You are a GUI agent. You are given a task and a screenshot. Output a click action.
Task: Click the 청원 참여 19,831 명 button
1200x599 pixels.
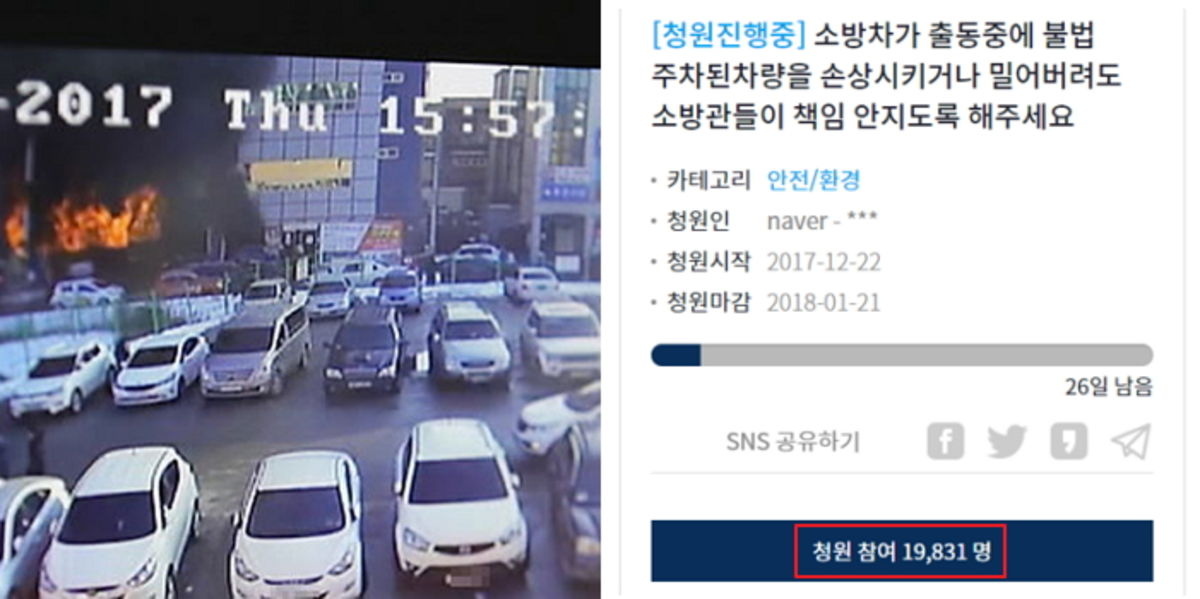click(x=902, y=551)
